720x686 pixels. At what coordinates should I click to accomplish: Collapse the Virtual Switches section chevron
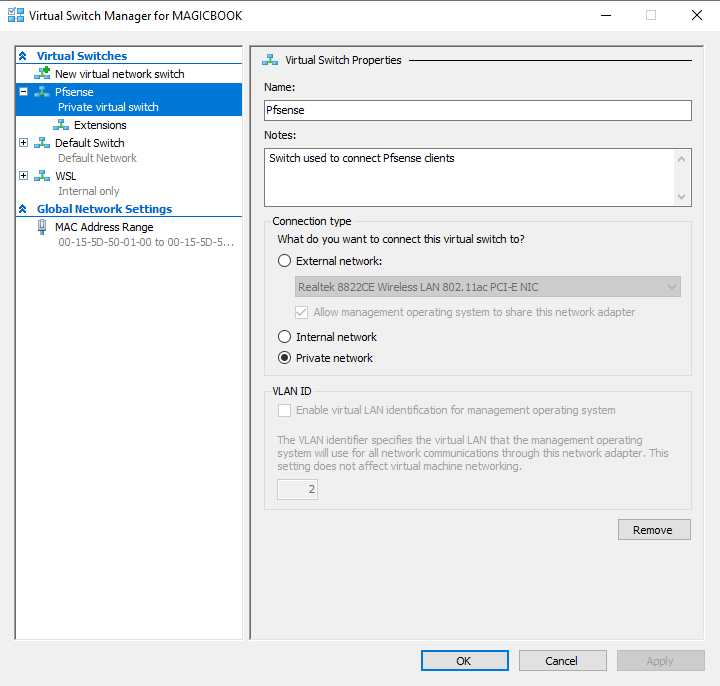22,56
